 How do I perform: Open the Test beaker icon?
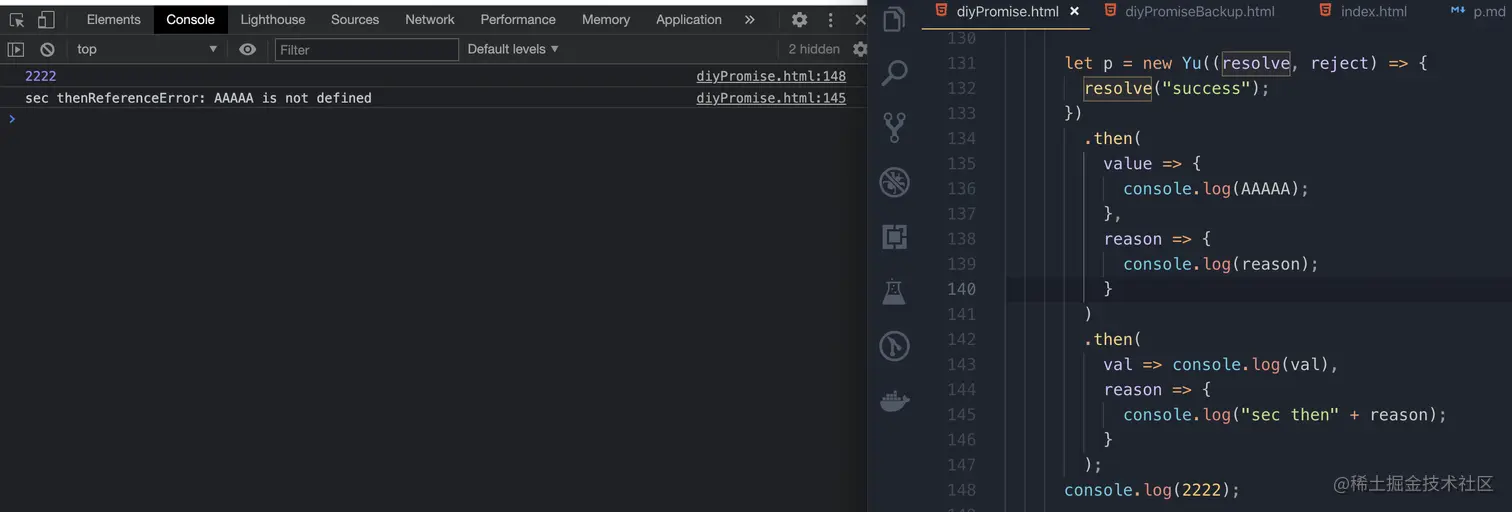(894, 292)
